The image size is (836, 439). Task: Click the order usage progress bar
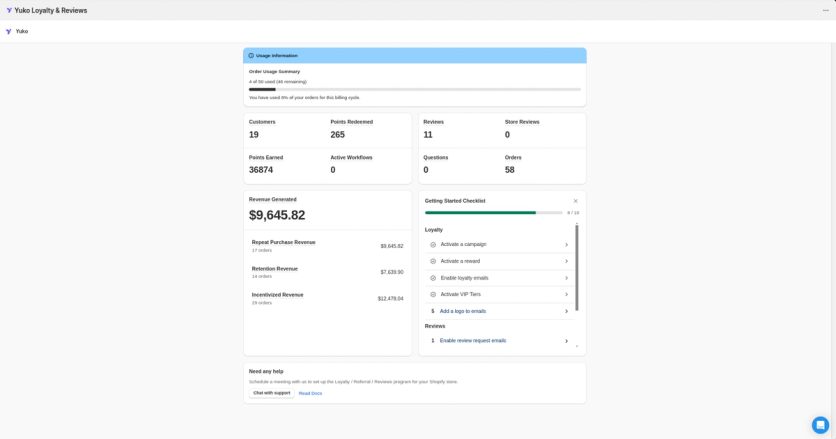pyautogui.click(x=415, y=90)
